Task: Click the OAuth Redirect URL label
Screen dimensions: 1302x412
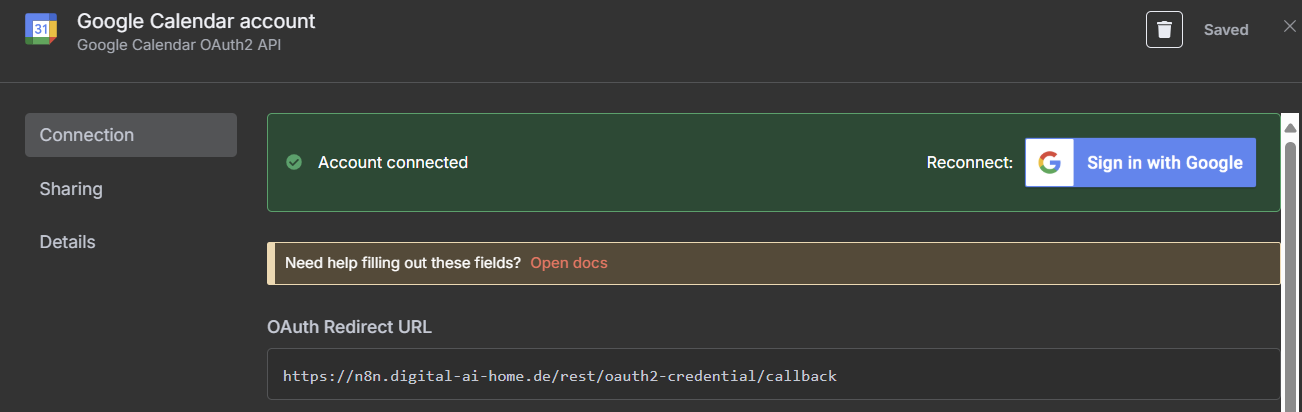Action: [x=350, y=327]
